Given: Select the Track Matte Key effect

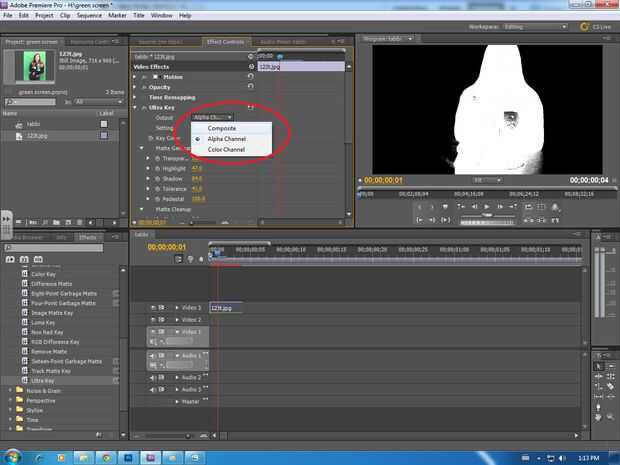Looking at the screenshot, I should coord(51,371).
